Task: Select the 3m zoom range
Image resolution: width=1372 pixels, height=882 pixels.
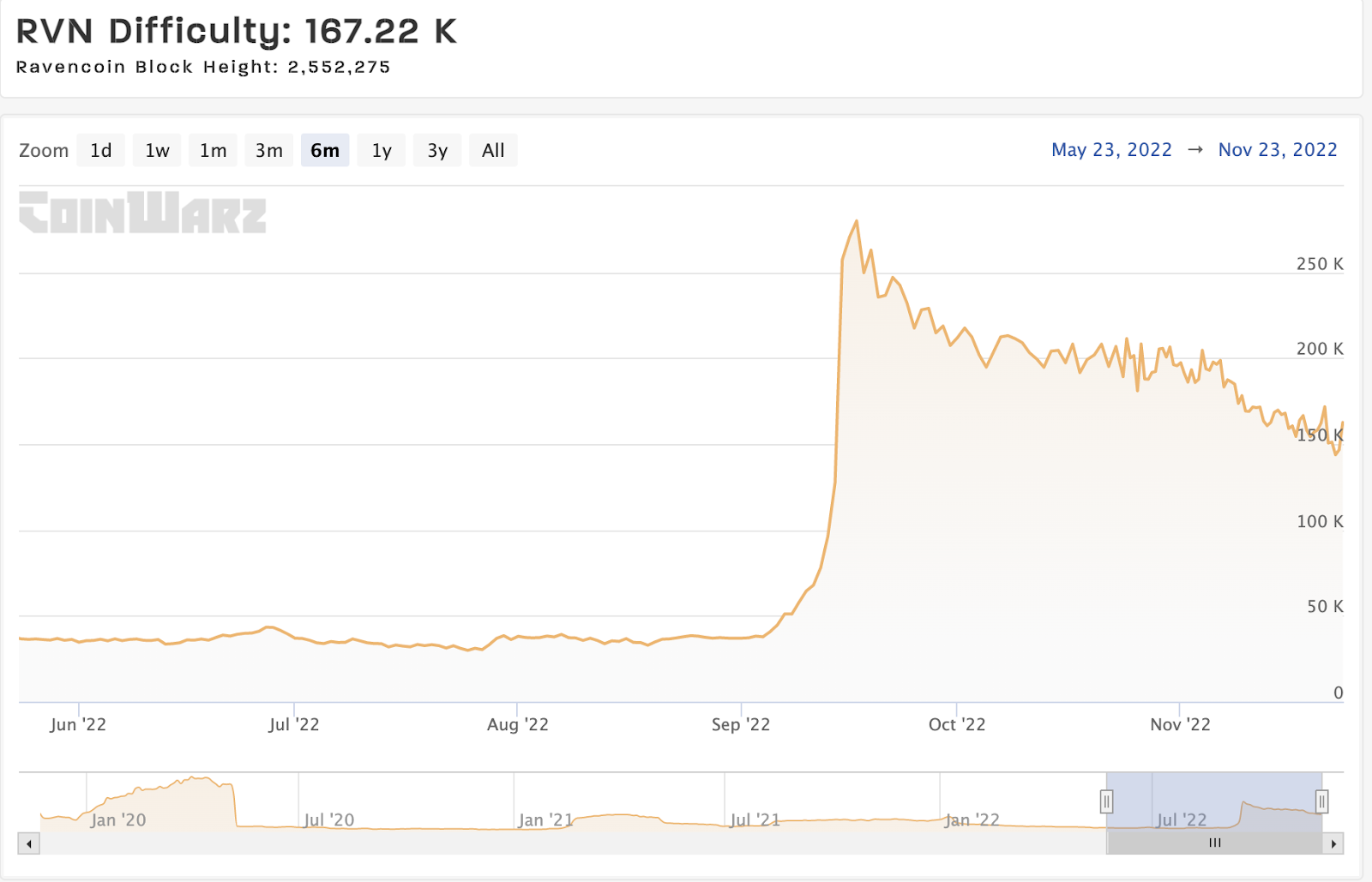Action: click(269, 150)
